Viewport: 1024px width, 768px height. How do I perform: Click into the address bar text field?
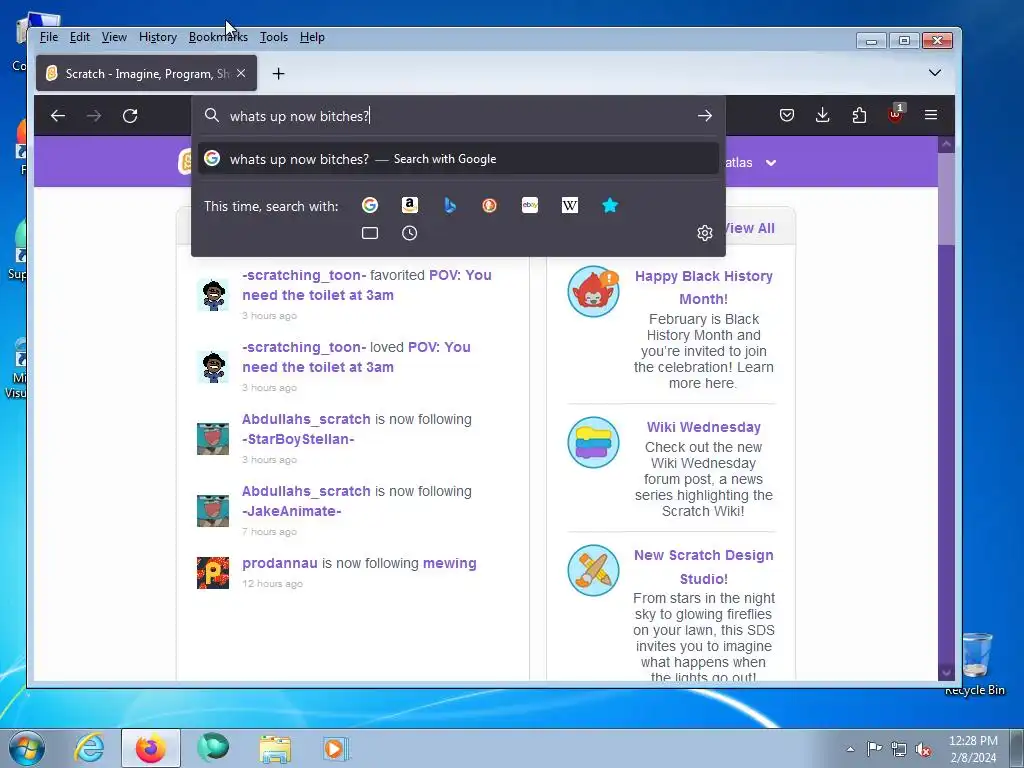(x=457, y=116)
